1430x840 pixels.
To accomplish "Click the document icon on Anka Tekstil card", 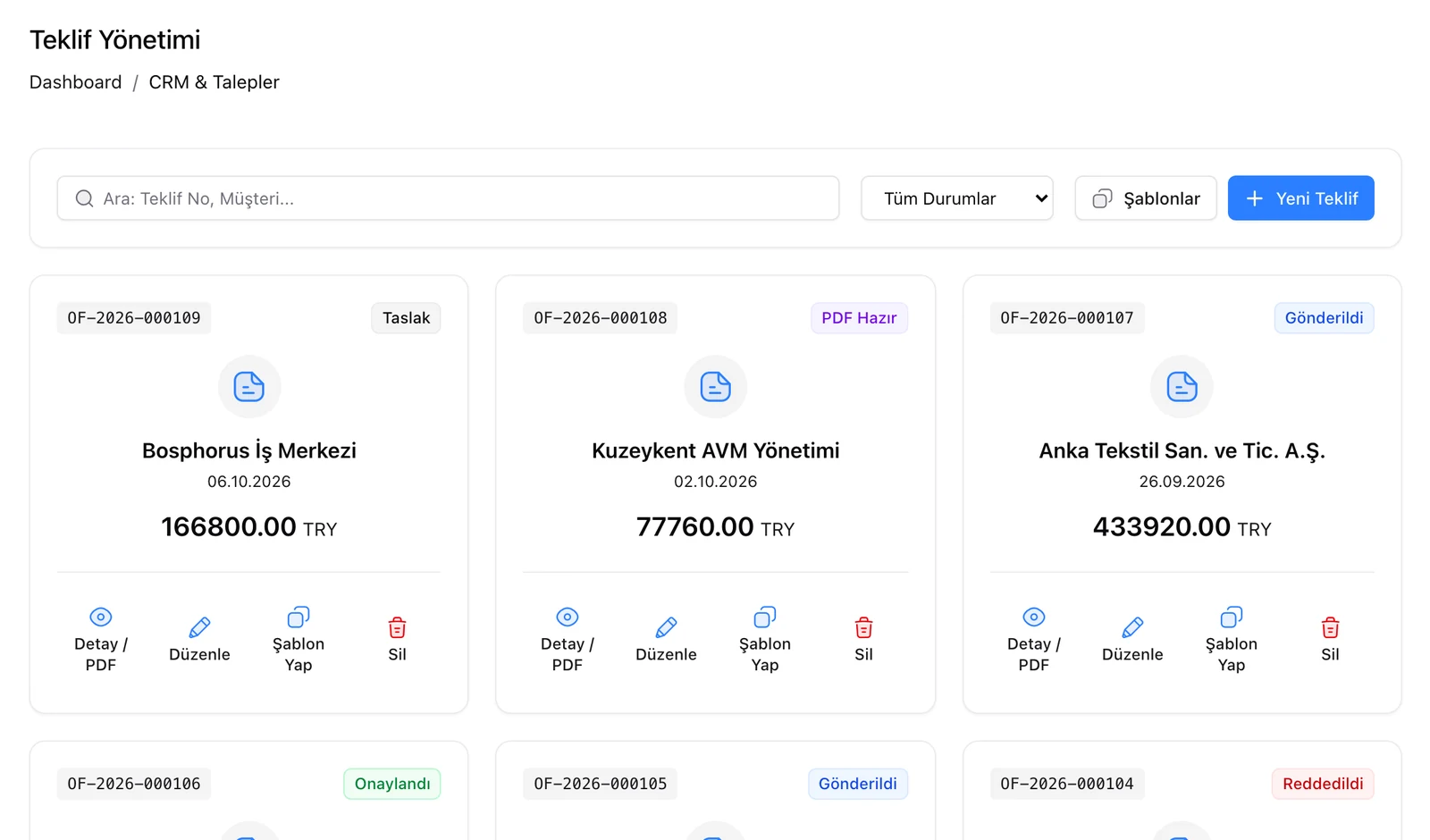I will click(x=1182, y=387).
